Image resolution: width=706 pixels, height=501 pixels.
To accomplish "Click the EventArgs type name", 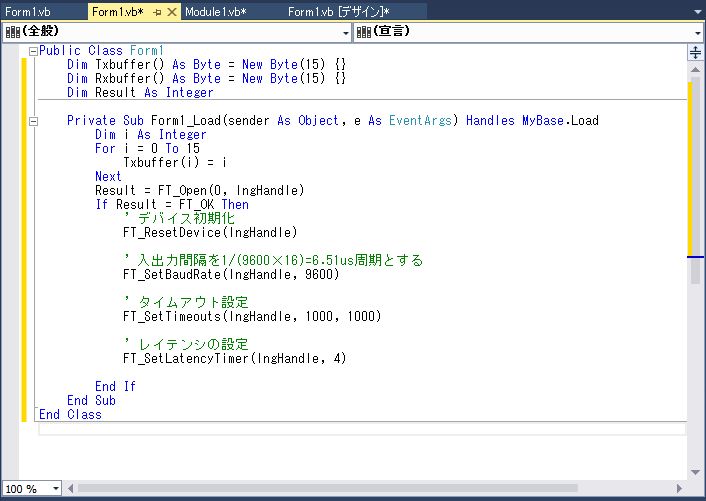I will pos(420,121).
